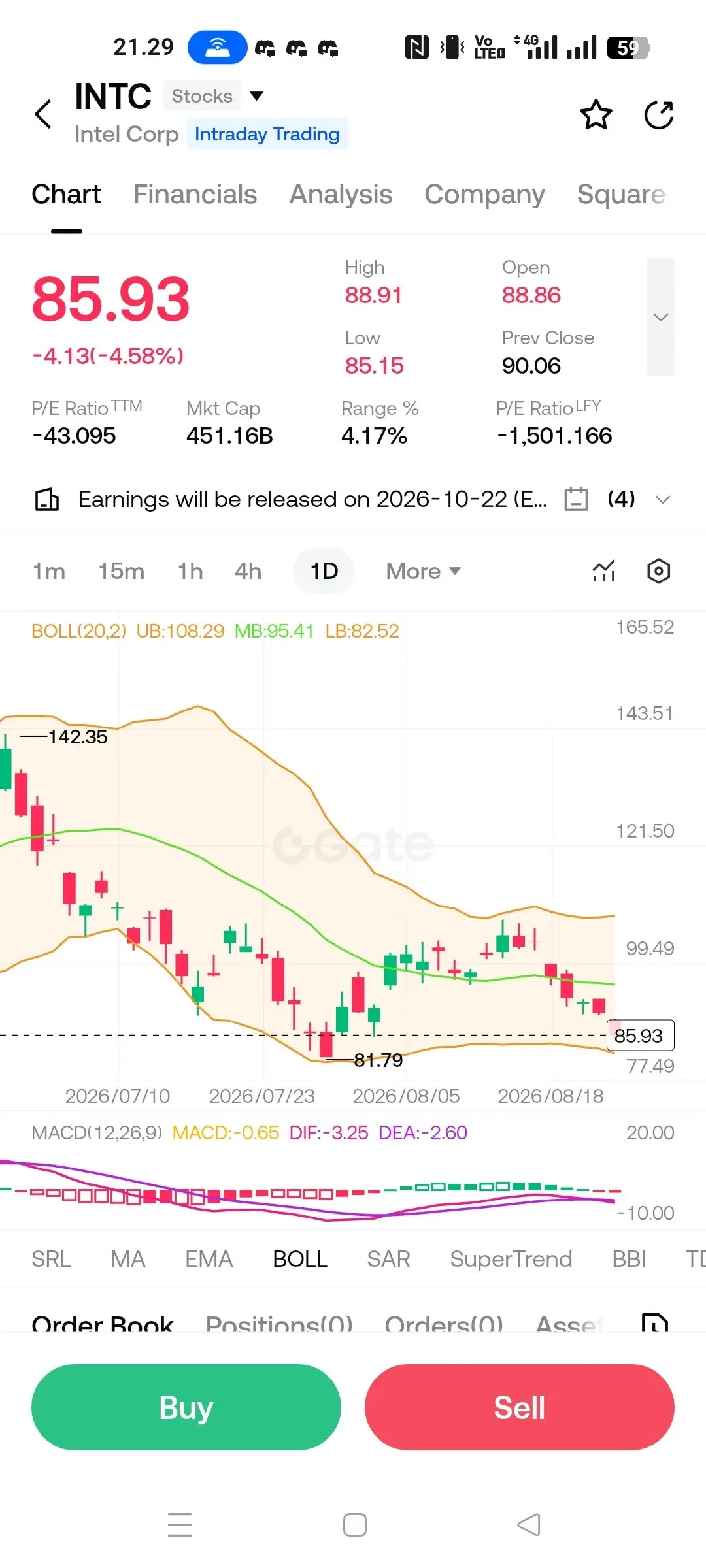Tap the share icon at top right
706x1568 pixels.
tap(658, 115)
